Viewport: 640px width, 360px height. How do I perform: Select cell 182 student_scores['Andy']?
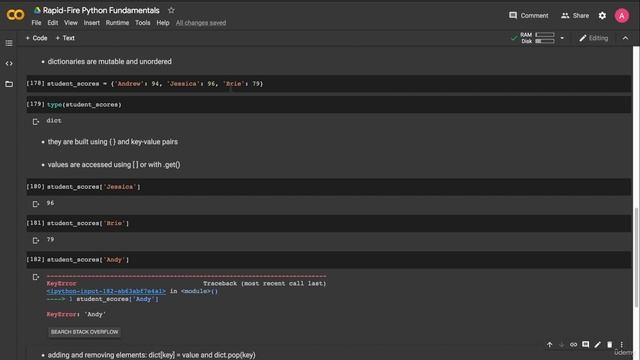click(329, 260)
